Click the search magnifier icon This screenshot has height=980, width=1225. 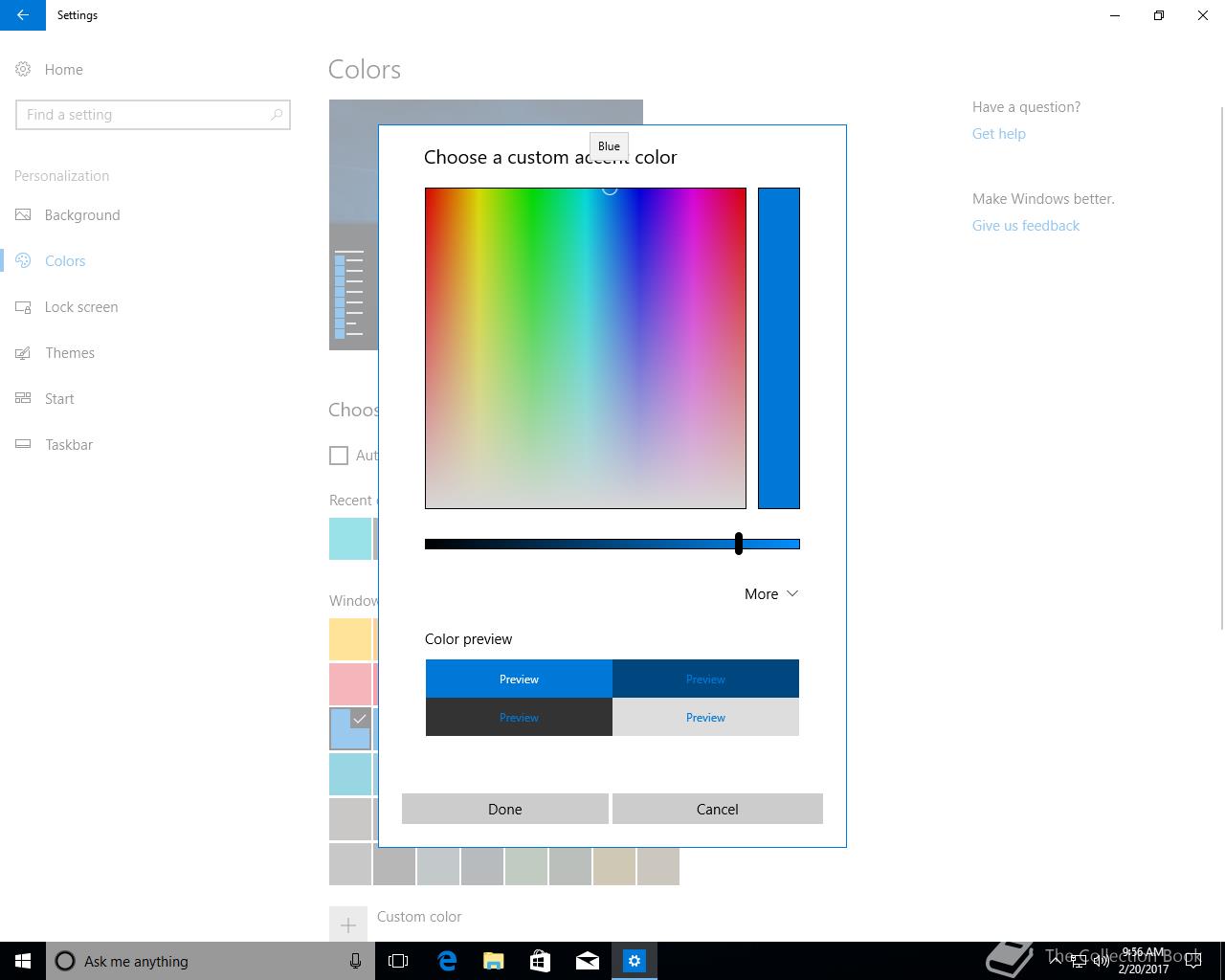click(x=277, y=115)
